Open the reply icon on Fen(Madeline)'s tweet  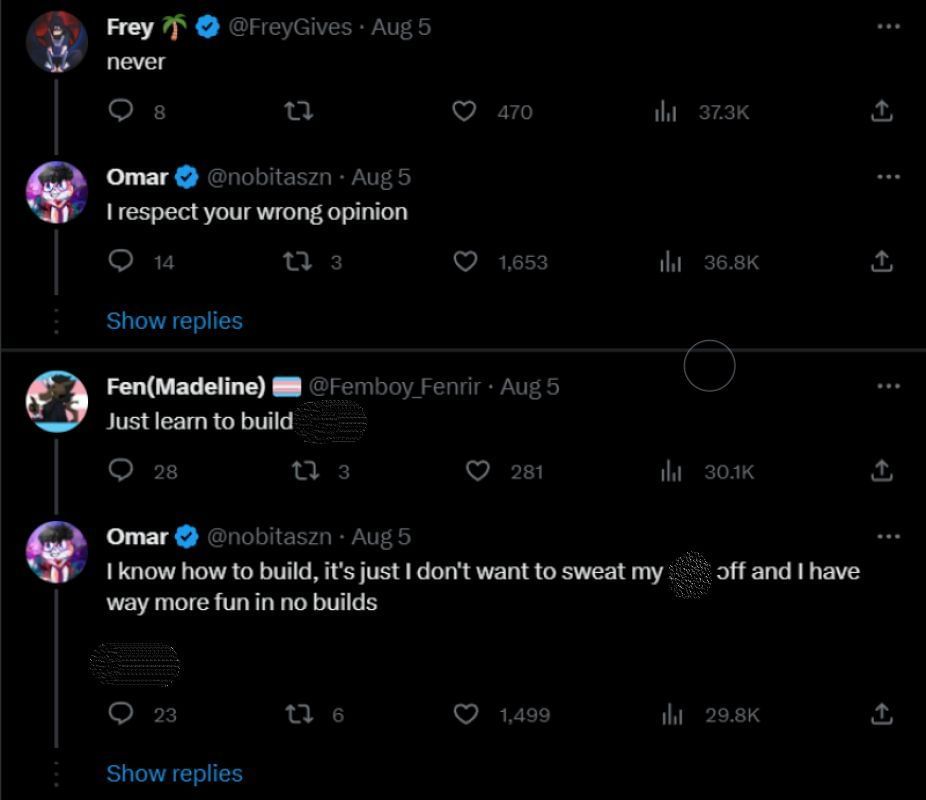coord(121,472)
